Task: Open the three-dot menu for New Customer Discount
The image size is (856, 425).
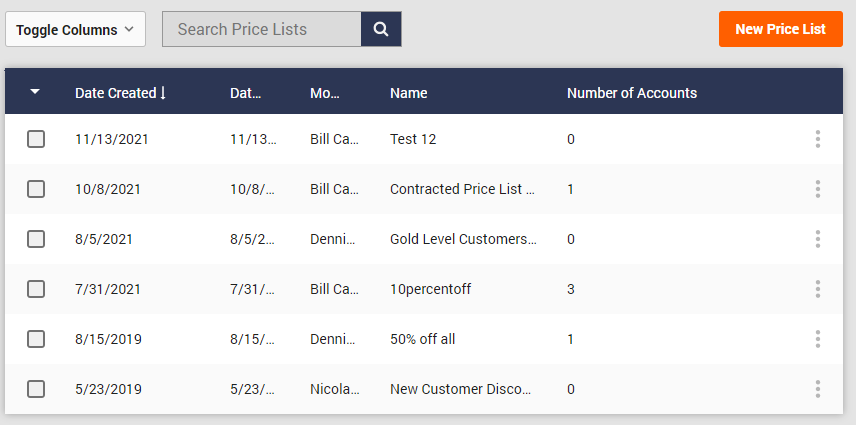Action: [817, 389]
